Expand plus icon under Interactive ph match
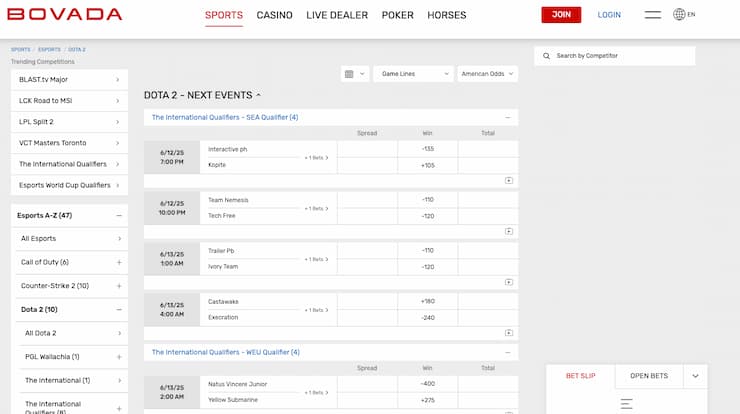The width and height of the screenshot is (740, 414). (x=509, y=180)
